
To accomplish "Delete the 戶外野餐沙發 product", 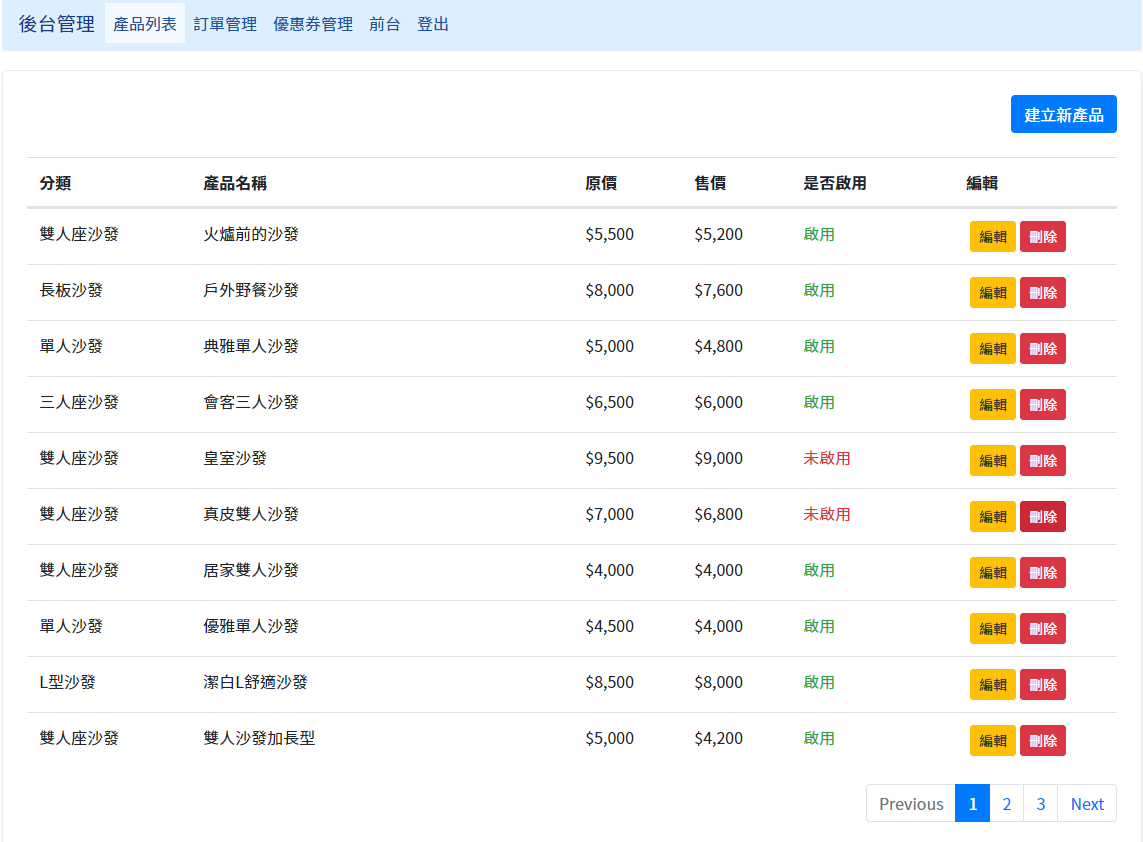I will [x=1042, y=292].
